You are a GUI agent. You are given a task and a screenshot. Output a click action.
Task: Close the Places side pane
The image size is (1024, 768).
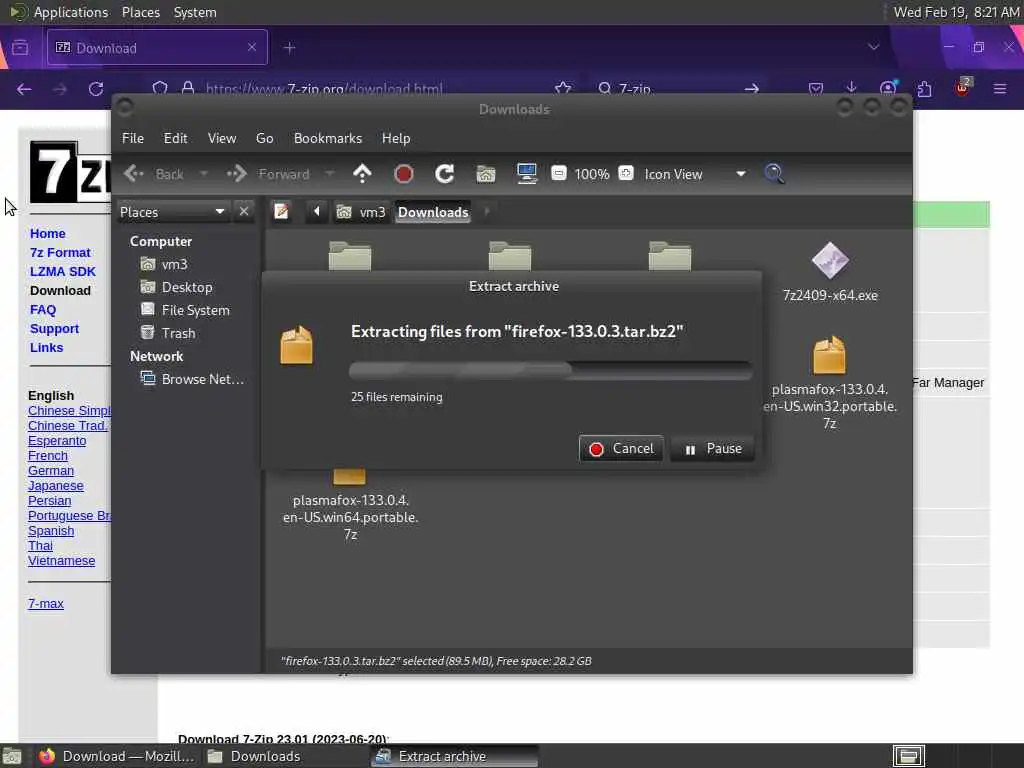click(x=244, y=211)
